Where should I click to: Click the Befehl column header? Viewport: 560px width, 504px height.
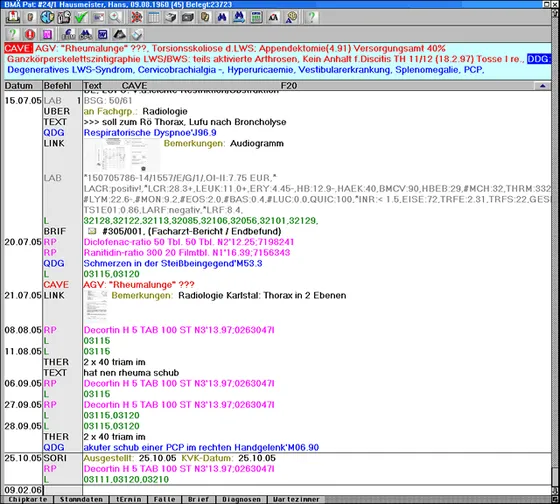pos(62,86)
